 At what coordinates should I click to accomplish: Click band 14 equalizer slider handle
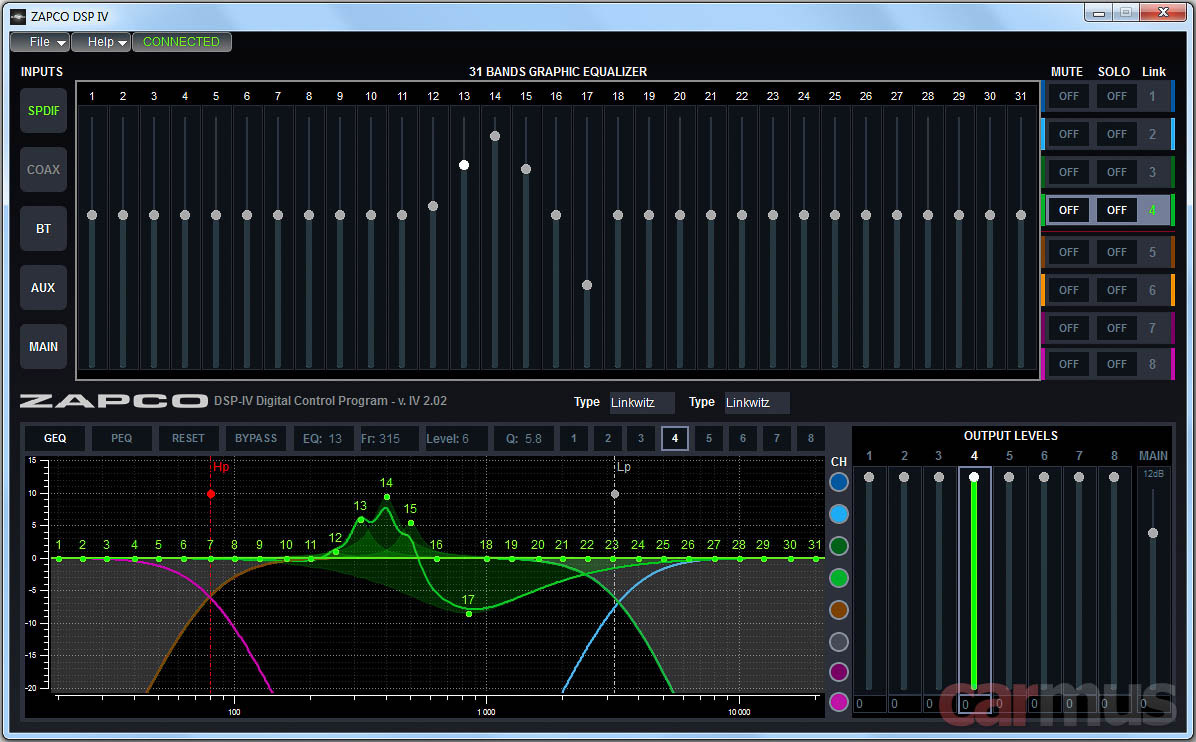pyautogui.click(x=495, y=137)
